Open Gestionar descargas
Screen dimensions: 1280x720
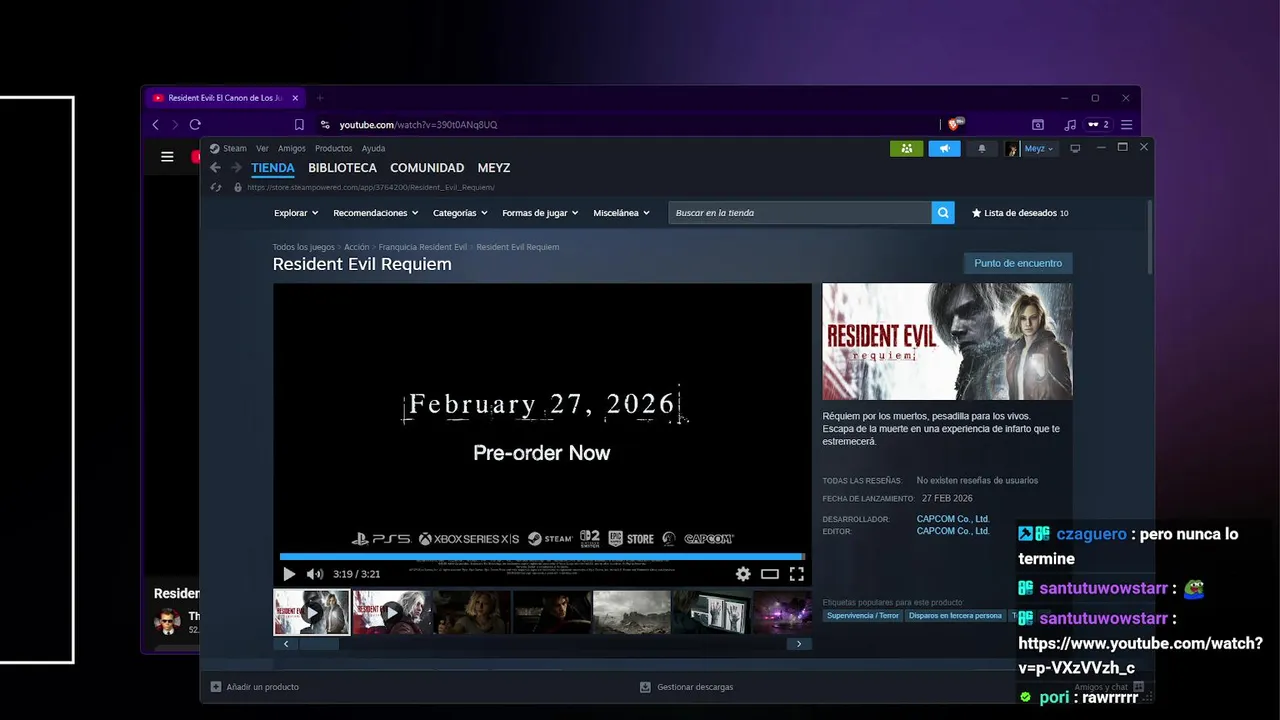pyautogui.click(x=687, y=687)
